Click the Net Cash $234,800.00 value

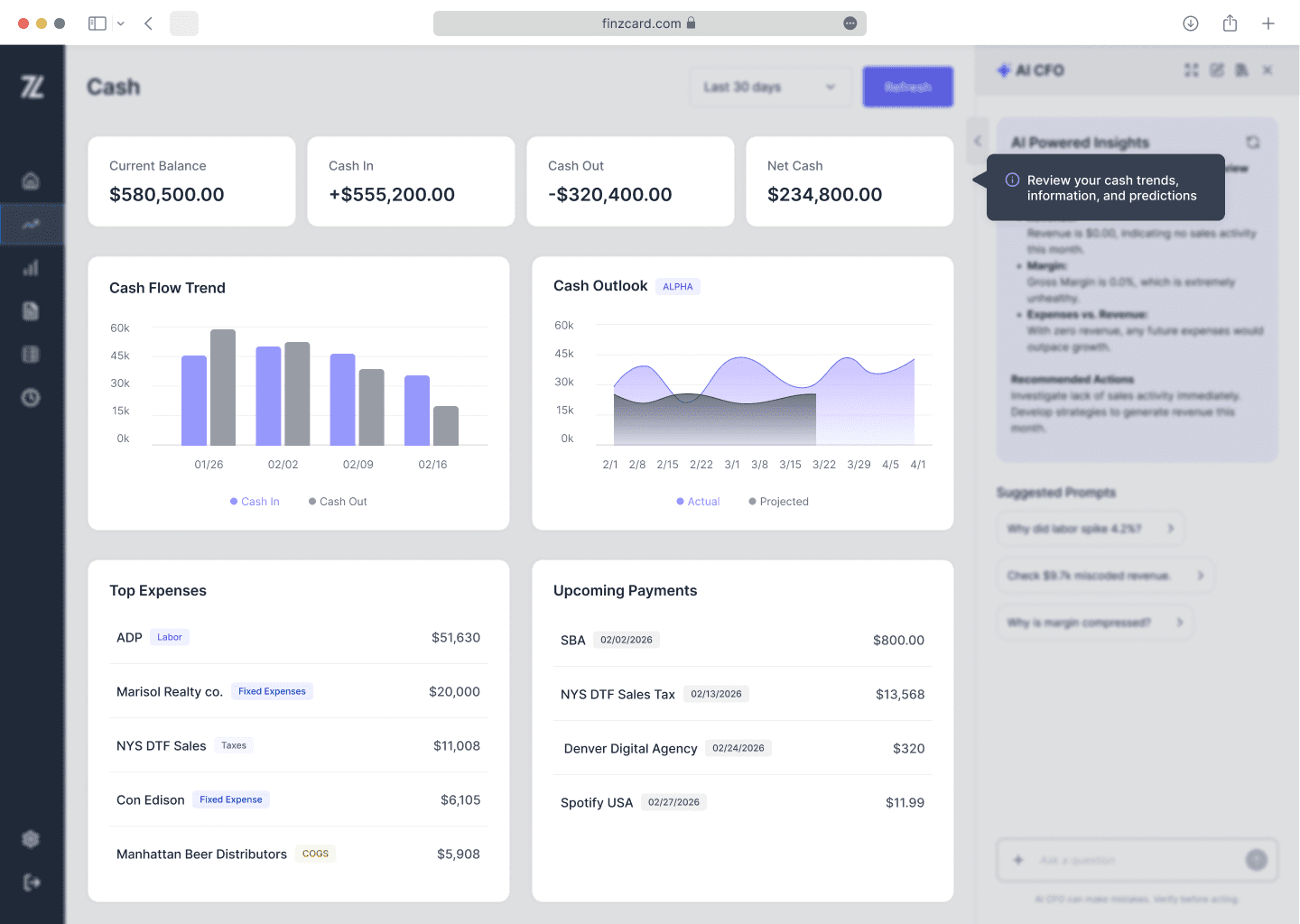825,194
